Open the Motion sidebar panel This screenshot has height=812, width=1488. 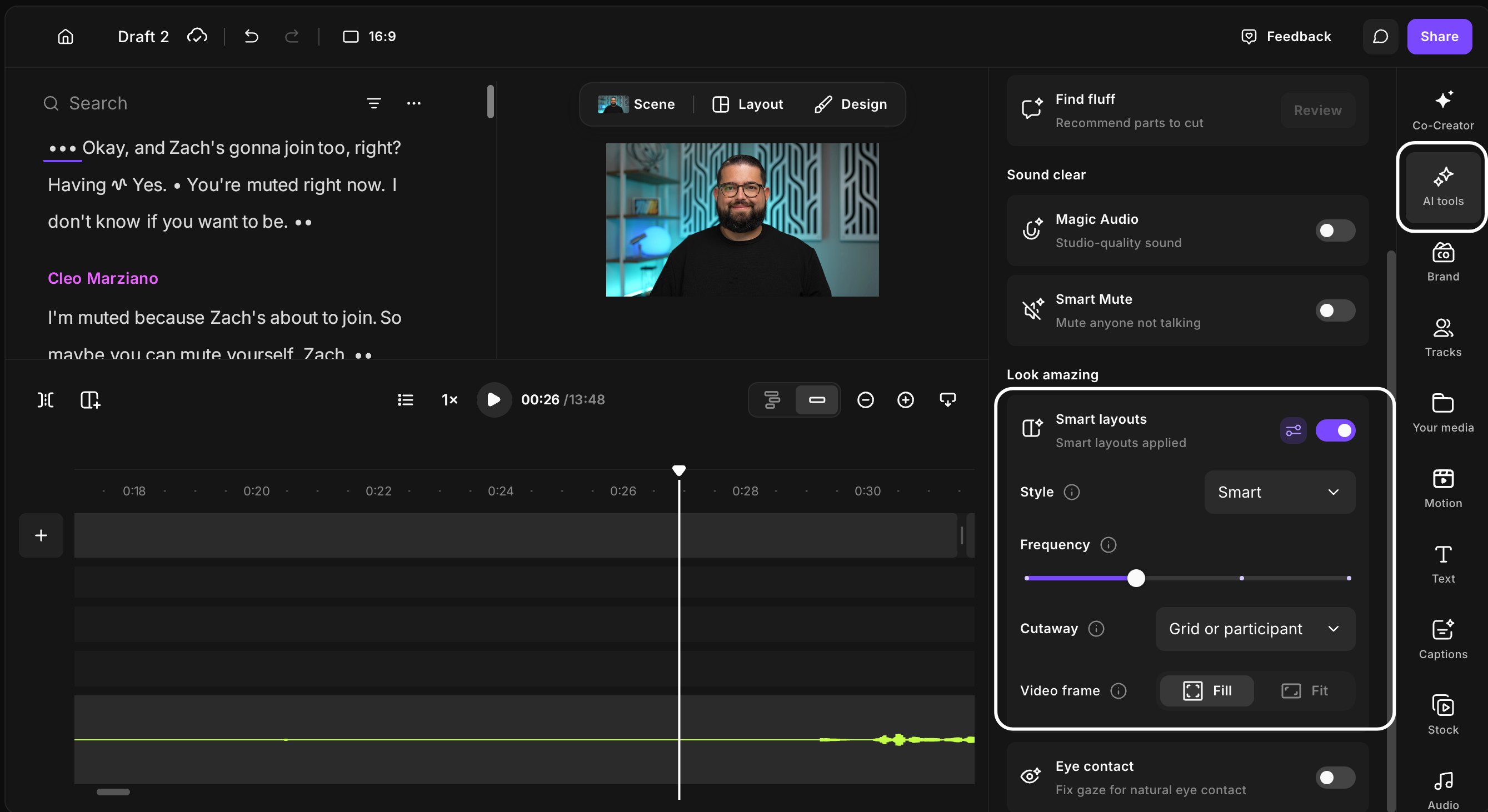tap(1442, 489)
